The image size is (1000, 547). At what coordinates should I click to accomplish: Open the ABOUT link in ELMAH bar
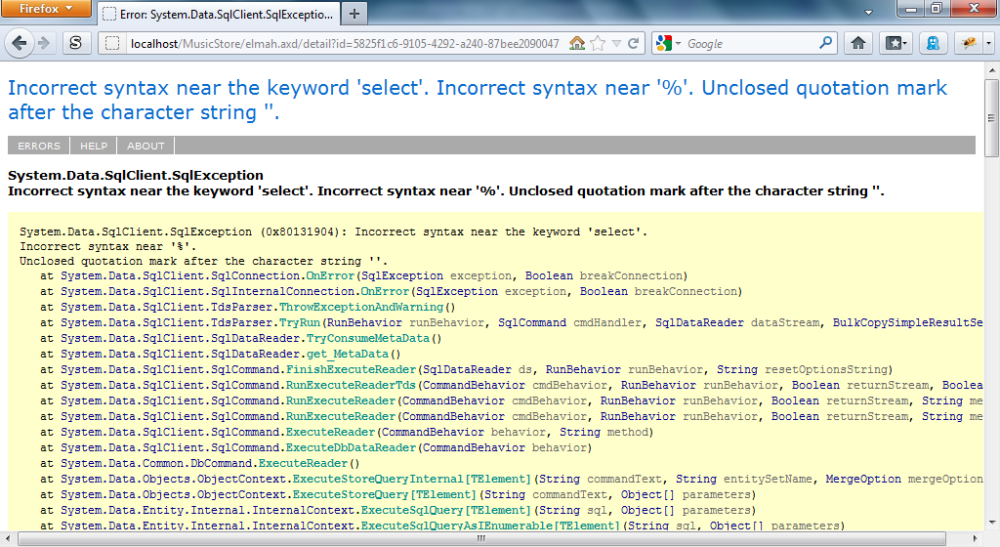click(146, 146)
